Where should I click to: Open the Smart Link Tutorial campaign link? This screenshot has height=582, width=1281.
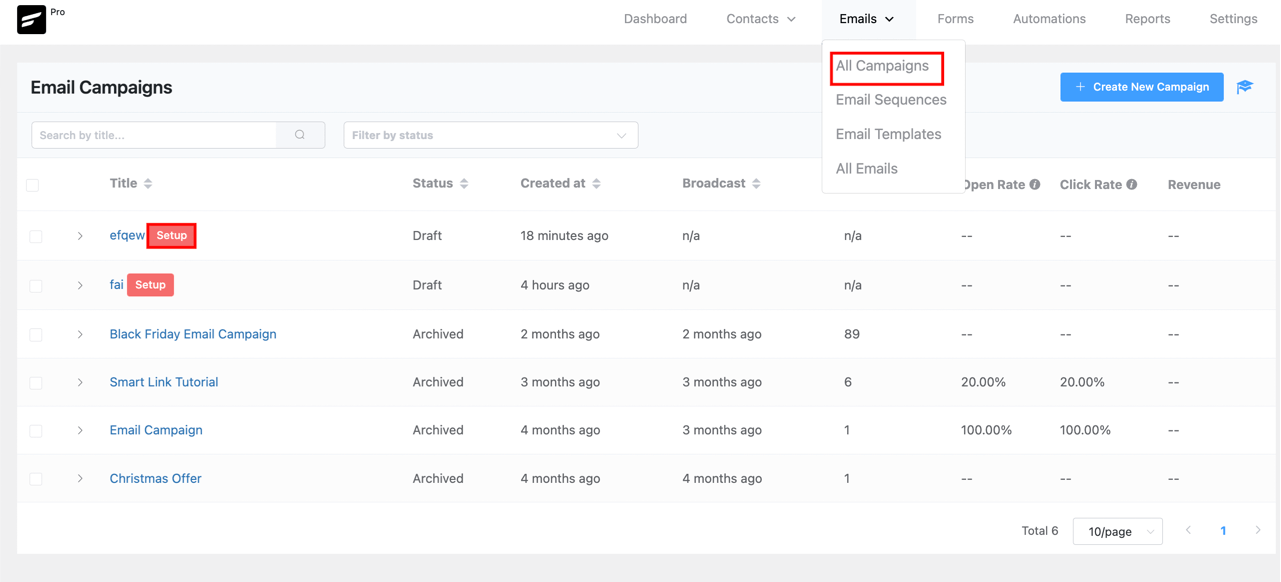tap(164, 382)
